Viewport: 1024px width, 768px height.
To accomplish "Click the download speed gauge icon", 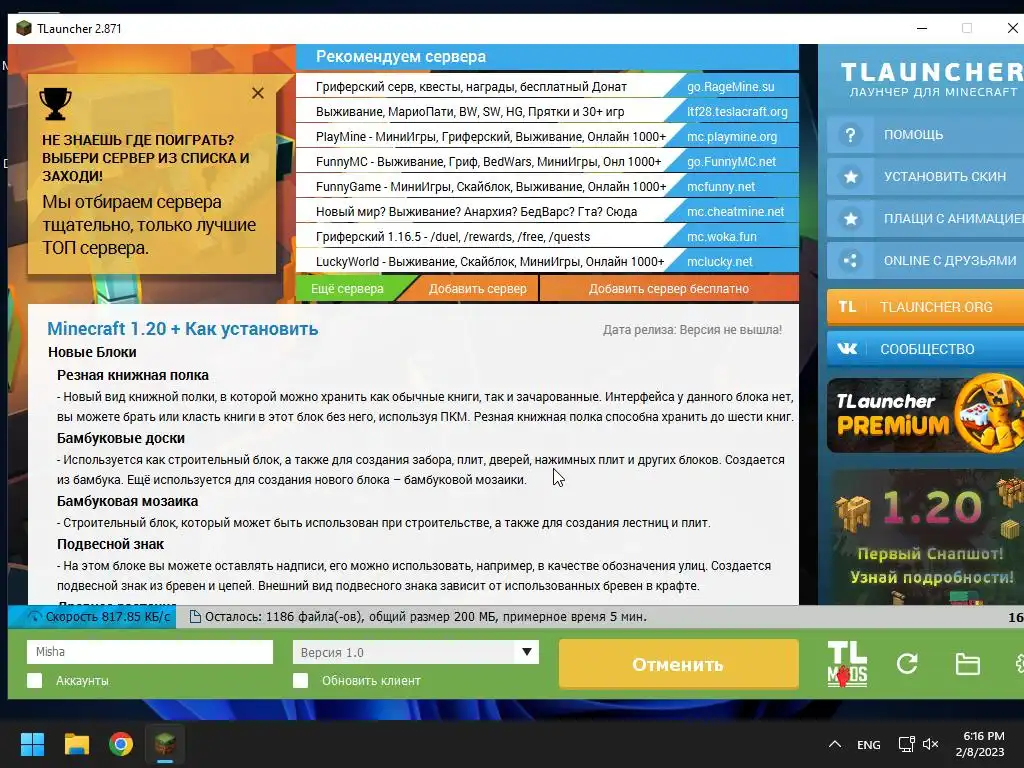I will pos(35,616).
